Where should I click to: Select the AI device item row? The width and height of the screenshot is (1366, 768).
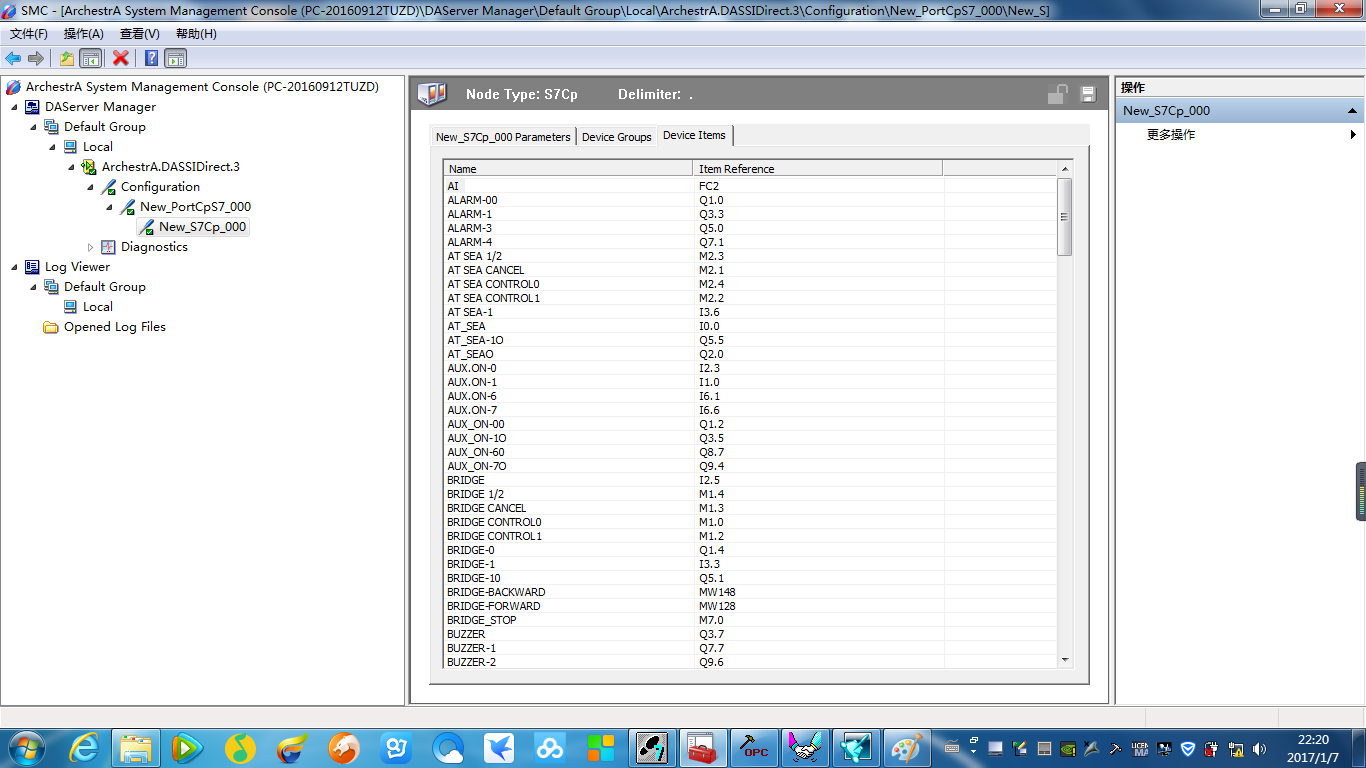click(x=750, y=186)
